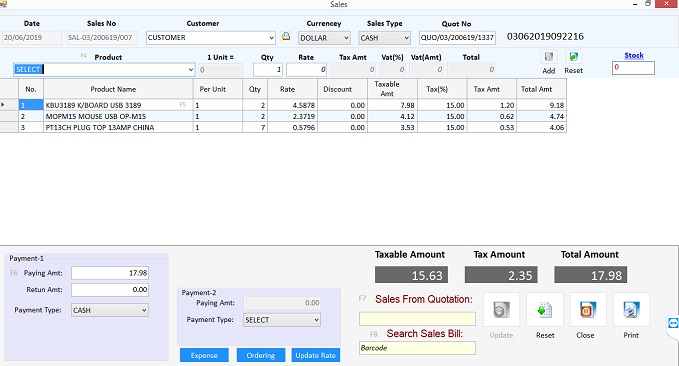Viewport: 679px width, 366px height.
Task: Click the Quot No field
Action: [457, 38]
